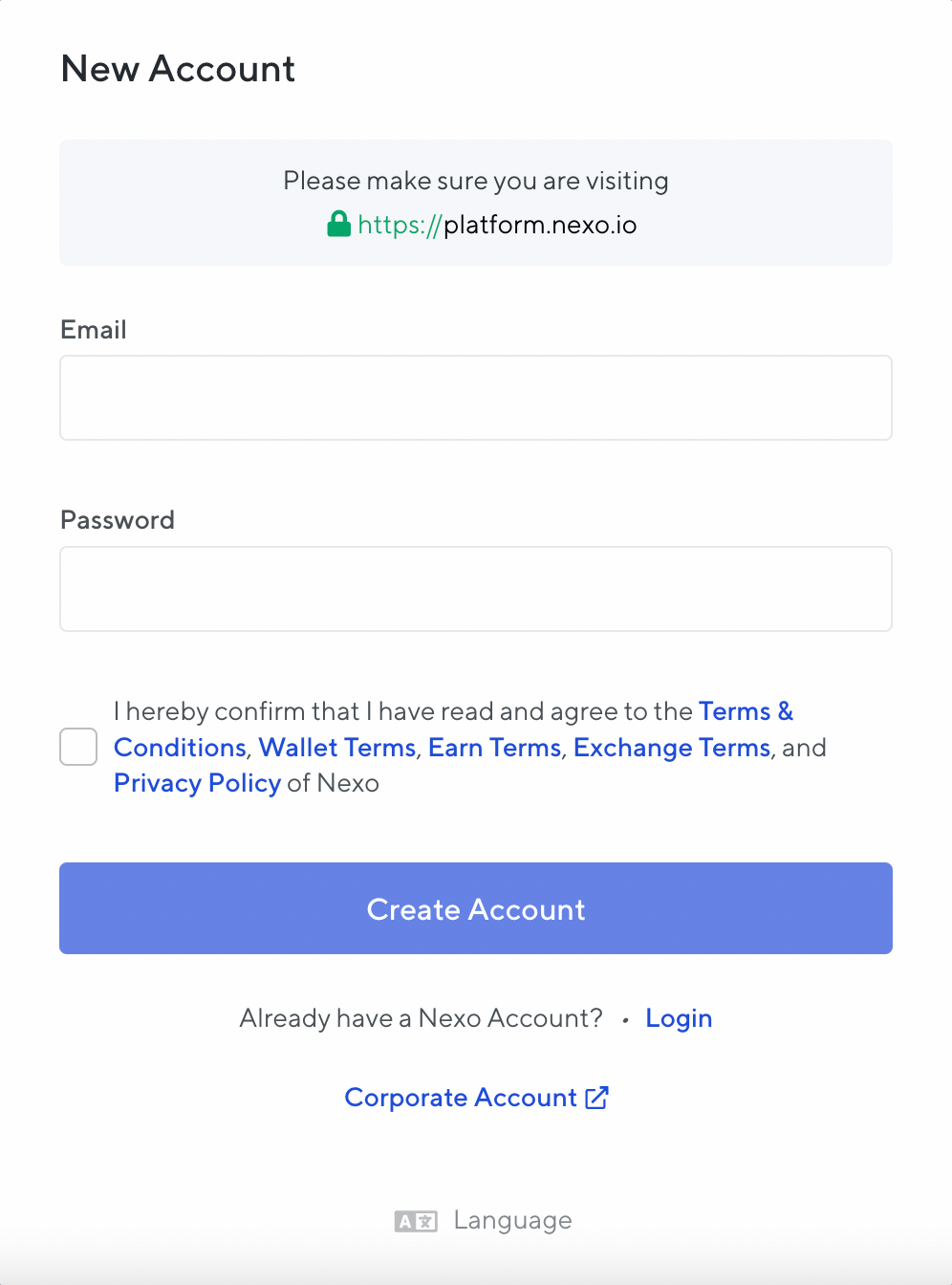This screenshot has height=1285, width=952.
Task: Click the green padlock security icon
Action: click(338, 225)
